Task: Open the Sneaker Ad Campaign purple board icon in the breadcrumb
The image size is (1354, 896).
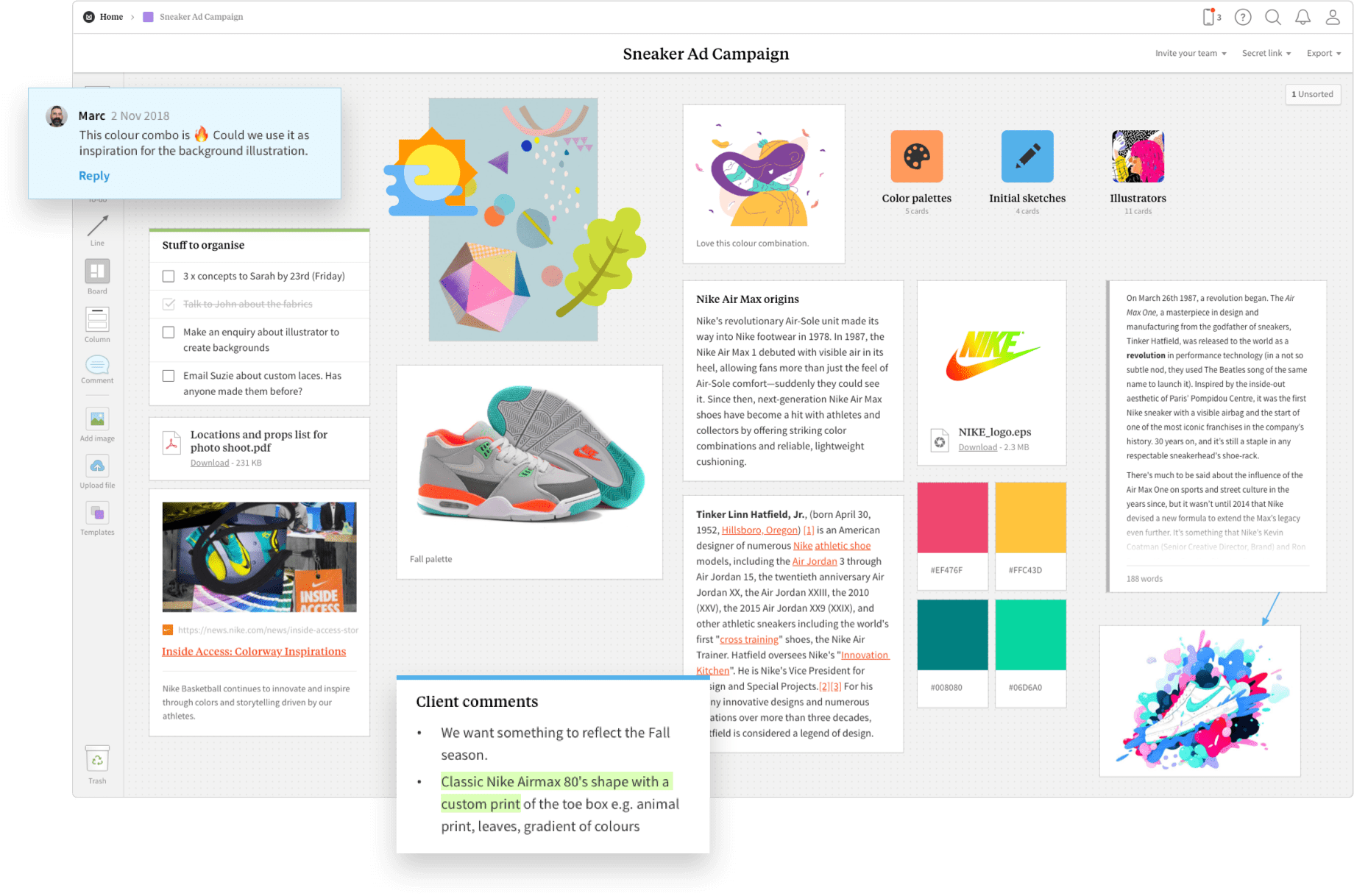Action: click(x=148, y=17)
